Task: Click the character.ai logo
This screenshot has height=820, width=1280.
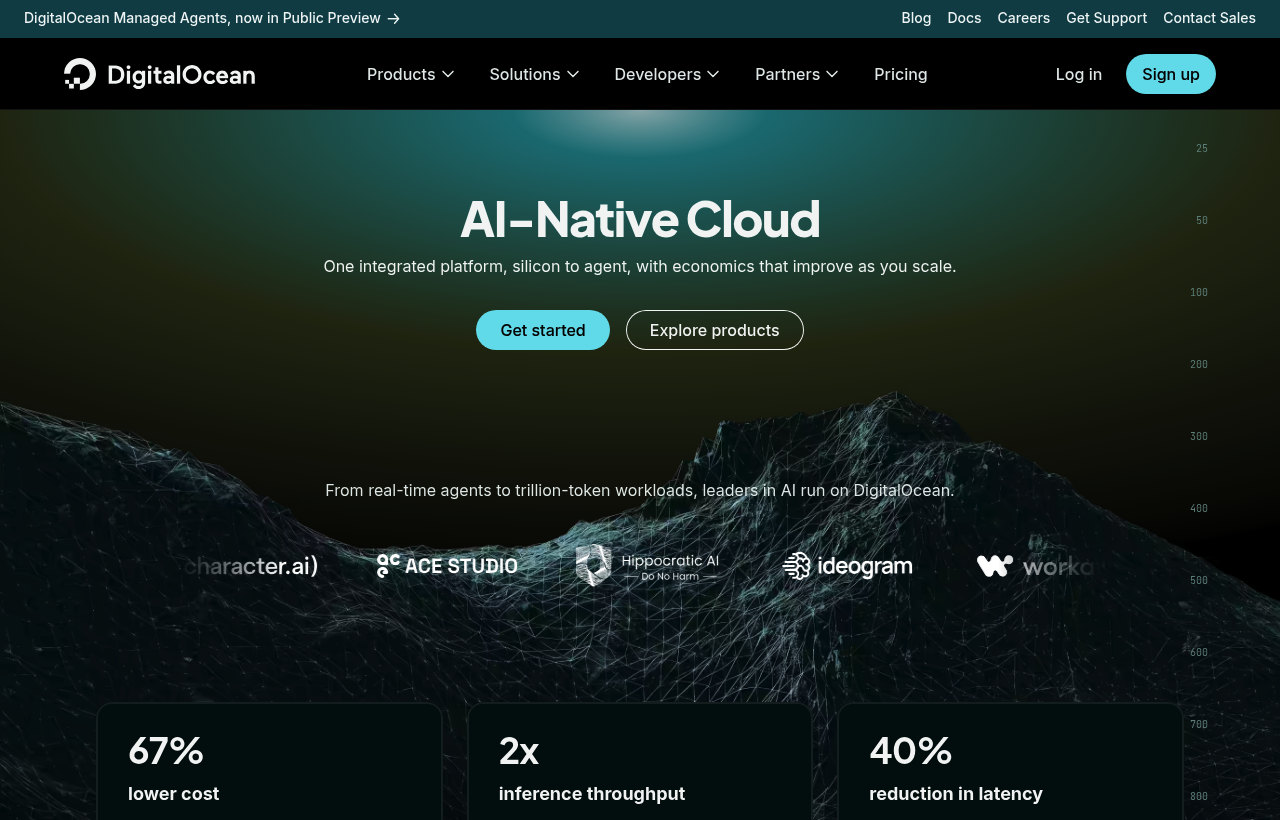Action: 252,566
